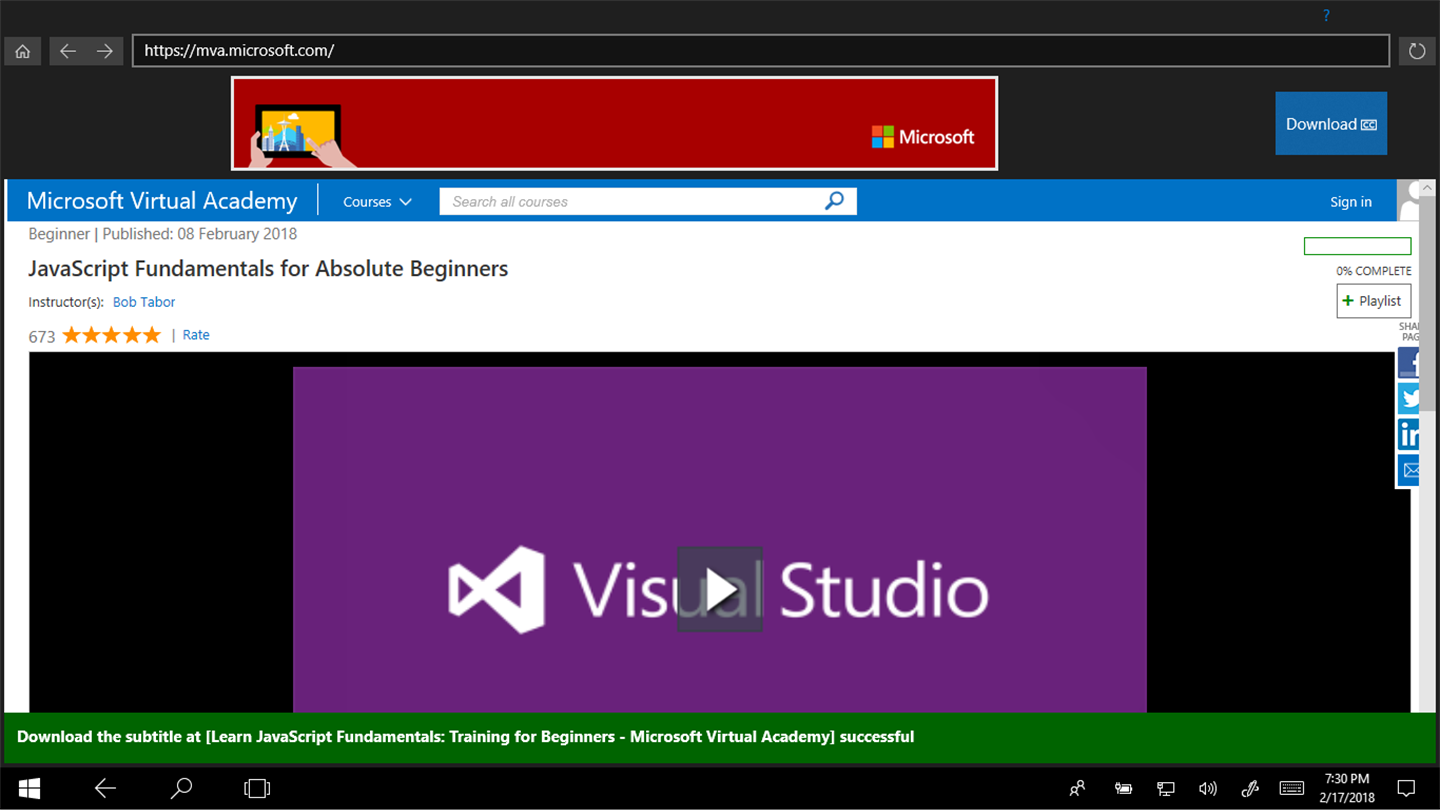Sign in to Microsoft Virtual Academy
This screenshot has height=810, width=1440.
point(1350,202)
